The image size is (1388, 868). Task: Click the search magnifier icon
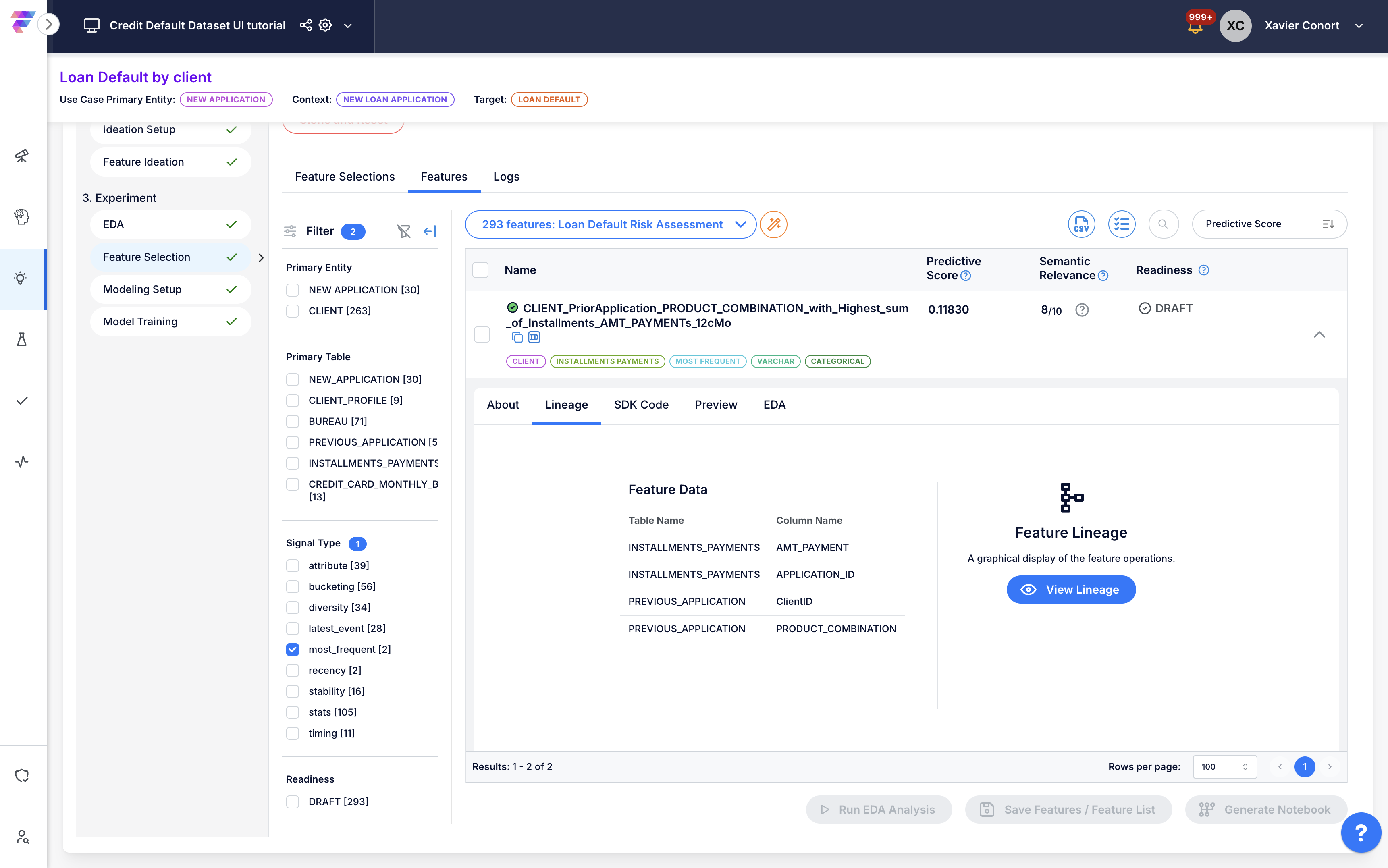pyautogui.click(x=1163, y=224)
